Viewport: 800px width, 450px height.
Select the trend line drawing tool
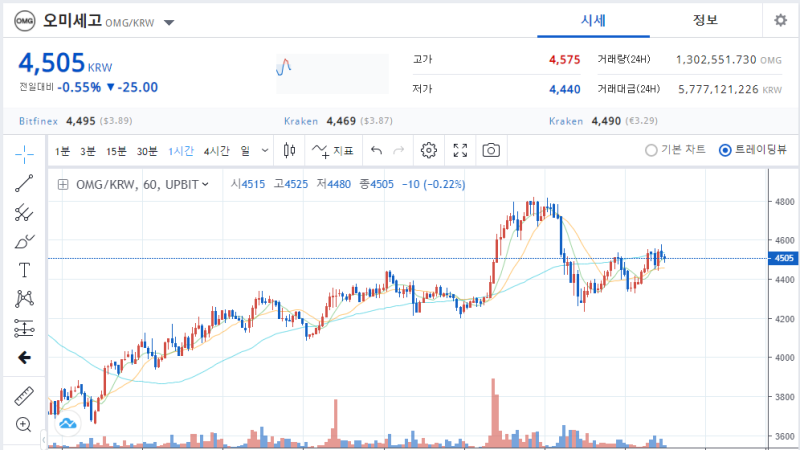24,183
